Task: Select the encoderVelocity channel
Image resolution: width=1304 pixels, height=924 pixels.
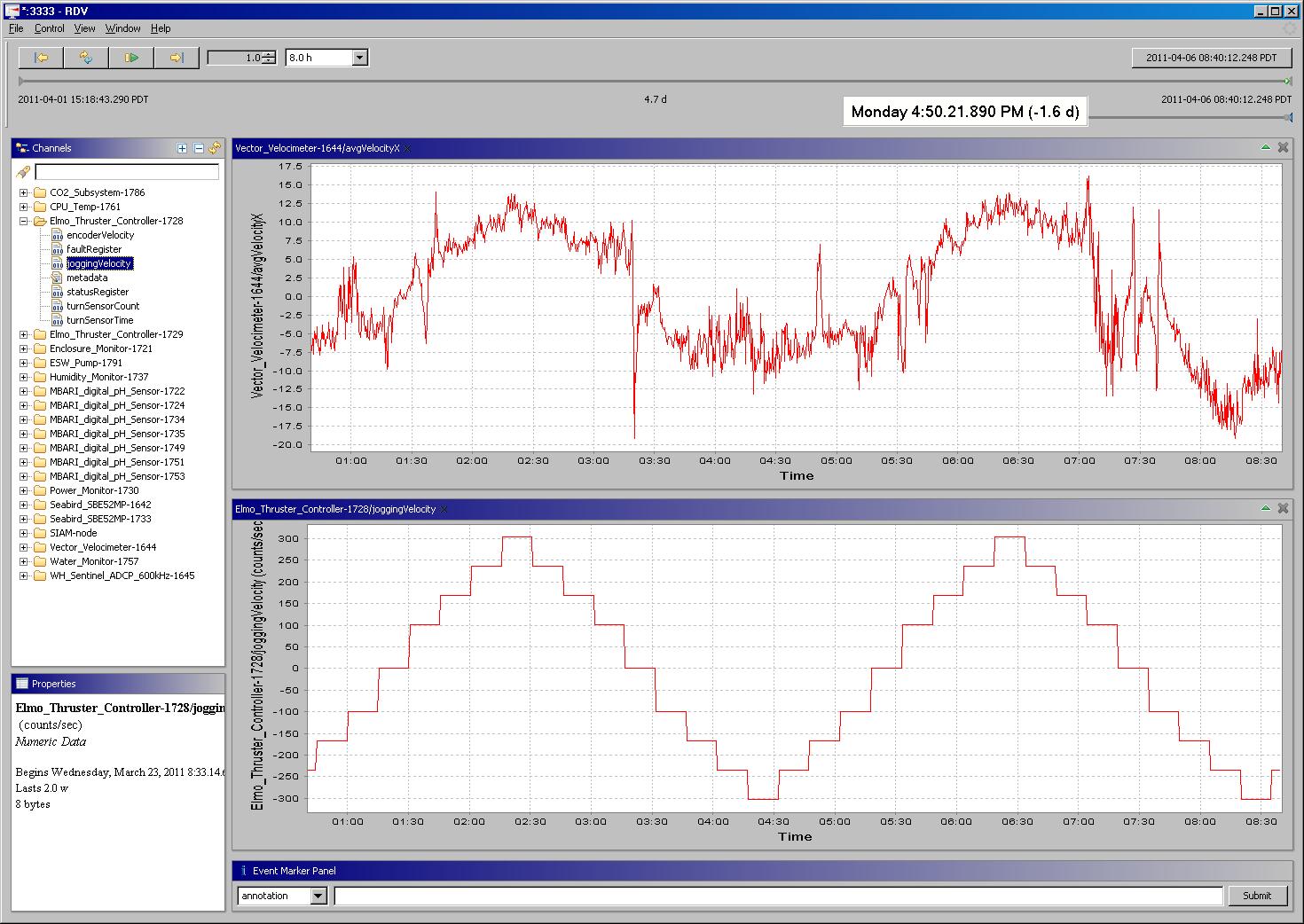Action: [x=100, y=235]
